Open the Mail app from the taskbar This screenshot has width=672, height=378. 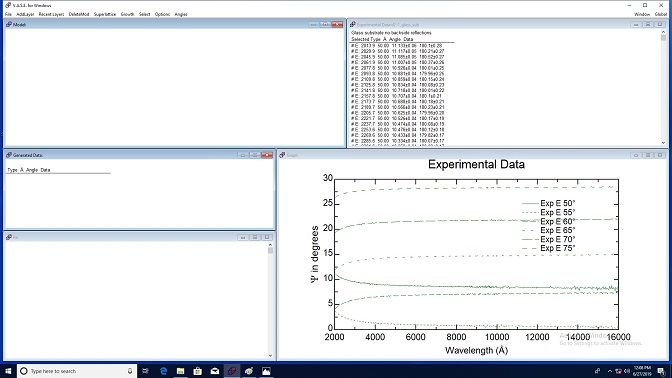pyautogui.click(x=215, y=371)
